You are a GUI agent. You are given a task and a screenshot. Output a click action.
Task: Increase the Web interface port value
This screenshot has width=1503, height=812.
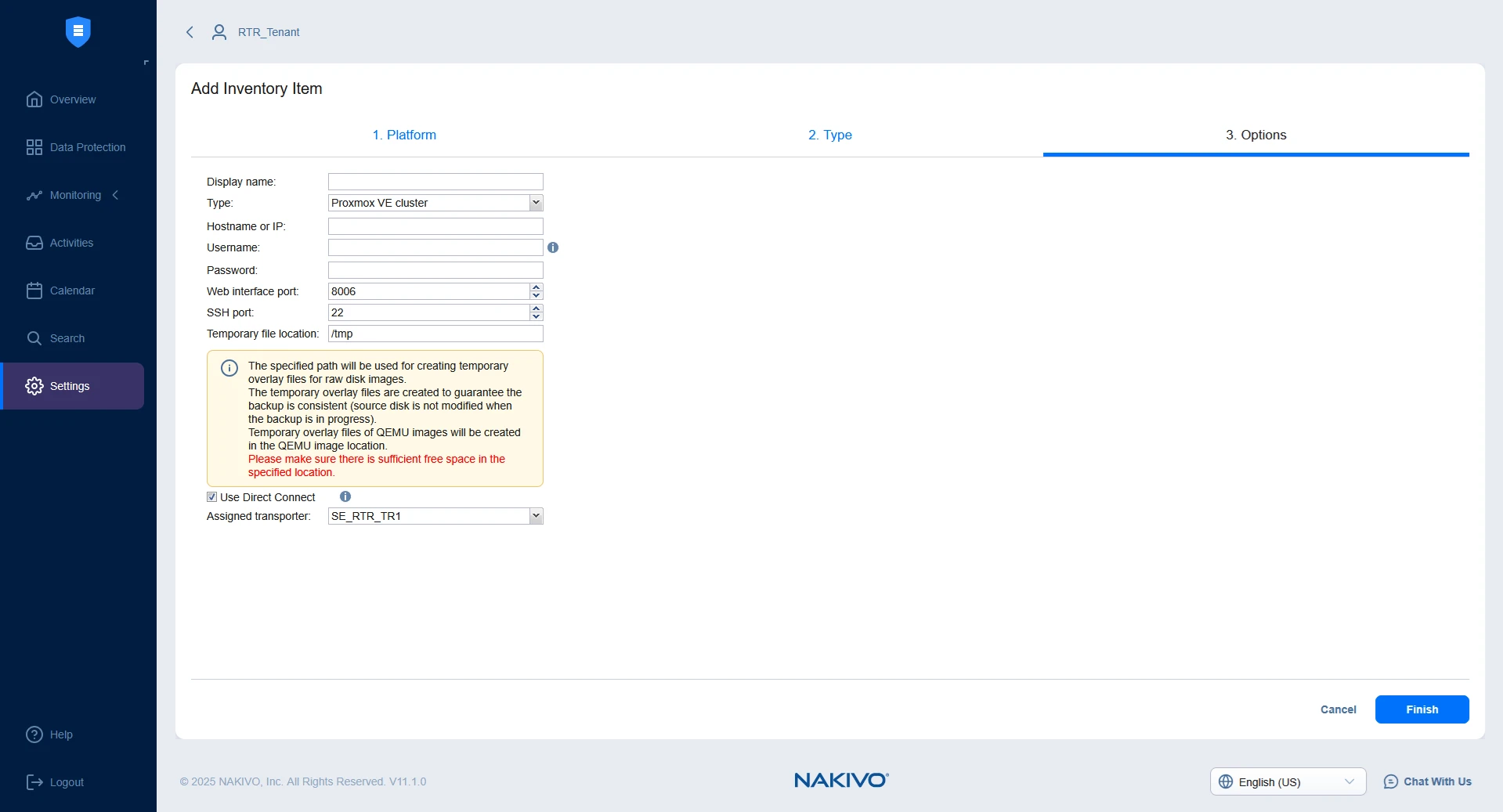point(537,287)
